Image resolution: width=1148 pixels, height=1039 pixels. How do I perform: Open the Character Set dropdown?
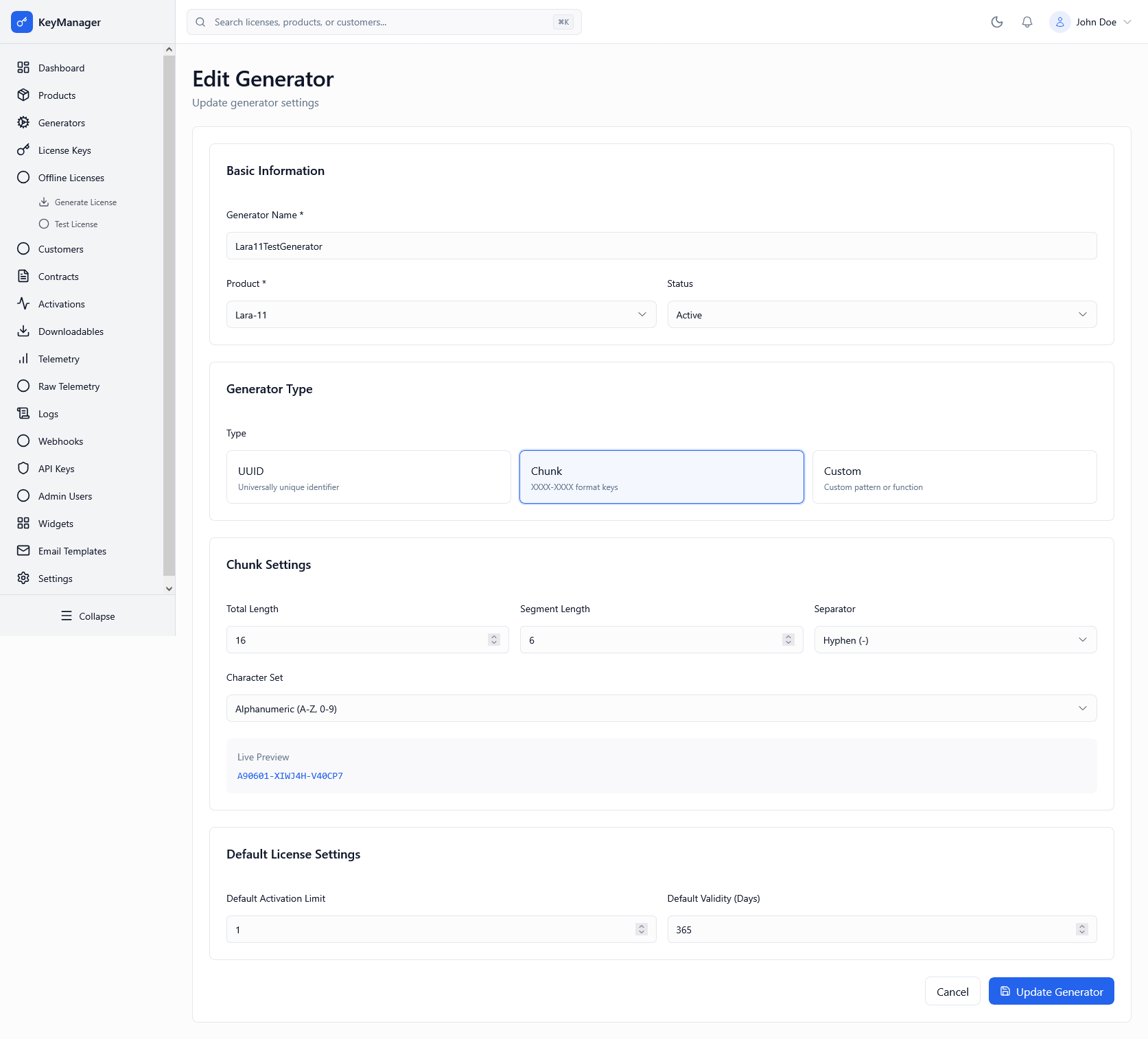(x=661, y=709)
